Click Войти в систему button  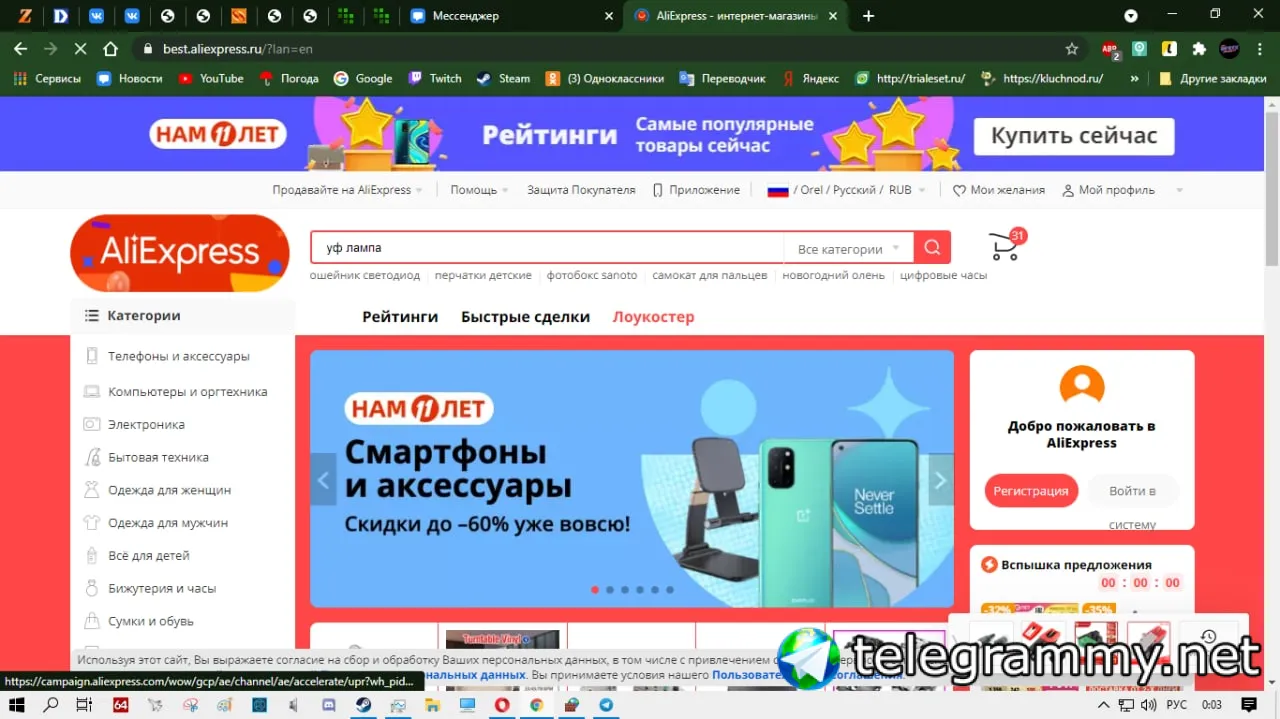(1132, 491)
